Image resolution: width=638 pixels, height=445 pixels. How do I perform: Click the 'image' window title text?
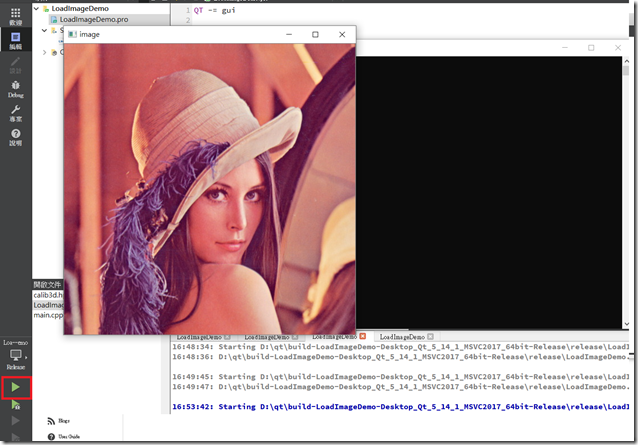click(90, 35)
